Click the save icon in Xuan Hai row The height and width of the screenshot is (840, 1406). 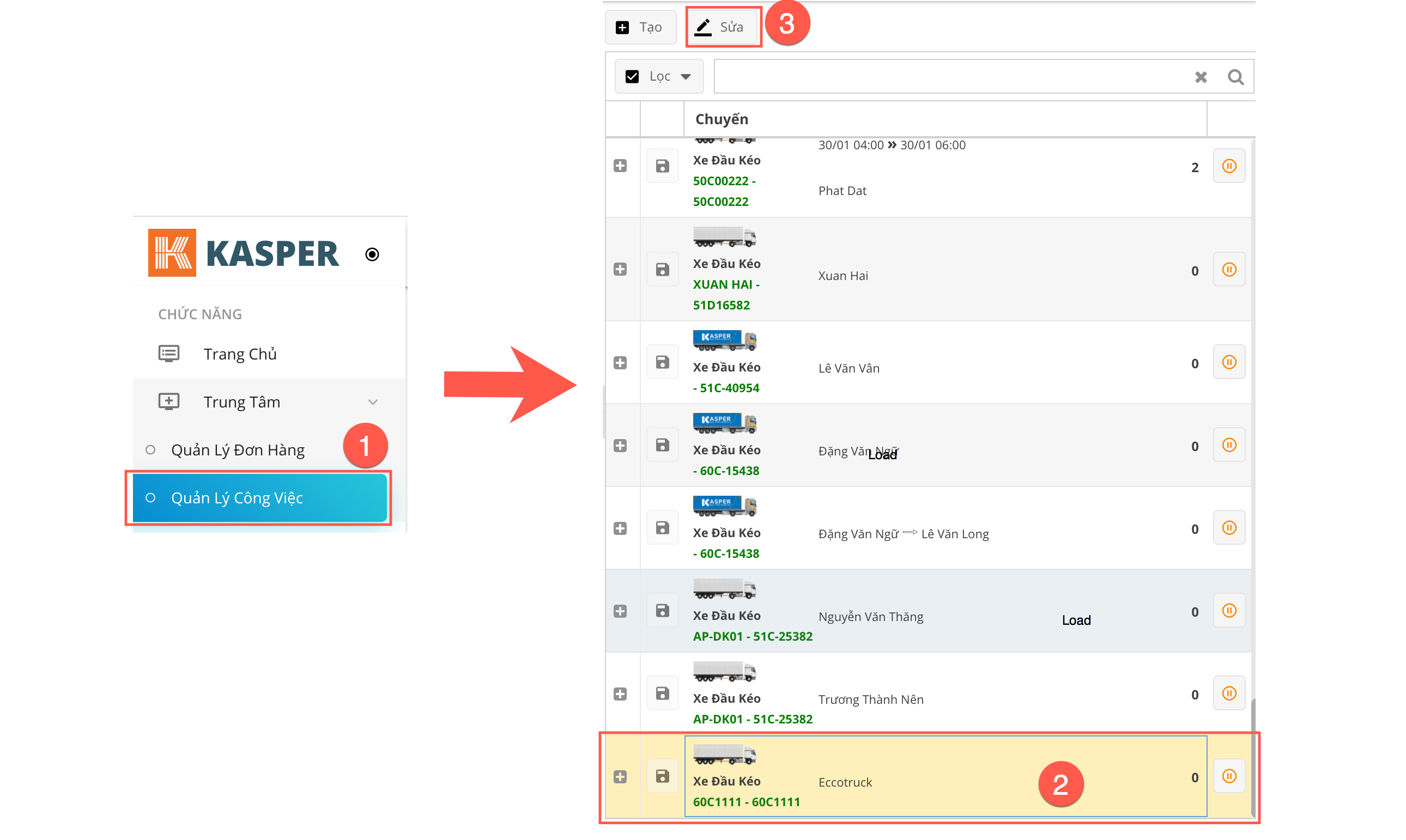click(662, 270)
